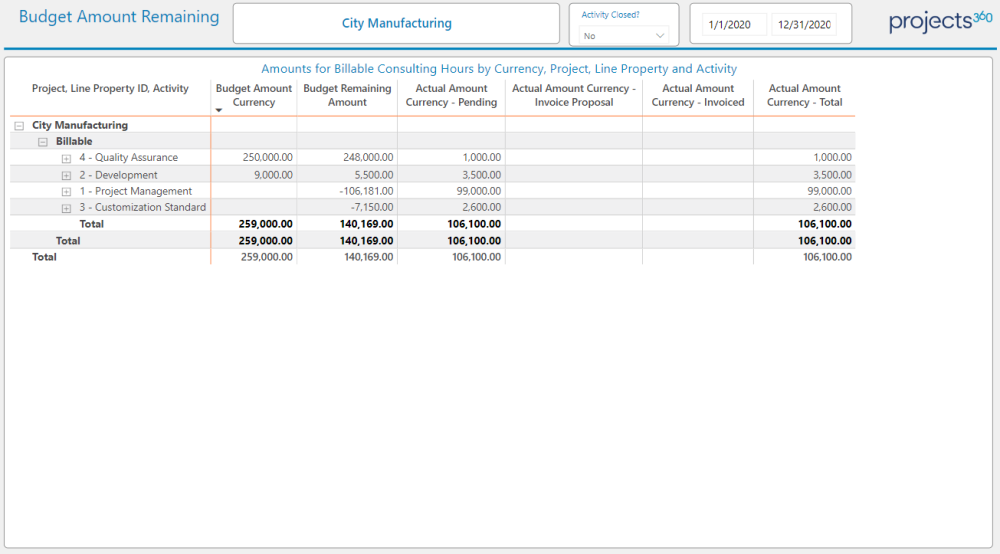Sort by Actual Amount Currency - Pending header
Image resolution: width=1000 pixels, height=554 pixels.
tap(451, 95)
